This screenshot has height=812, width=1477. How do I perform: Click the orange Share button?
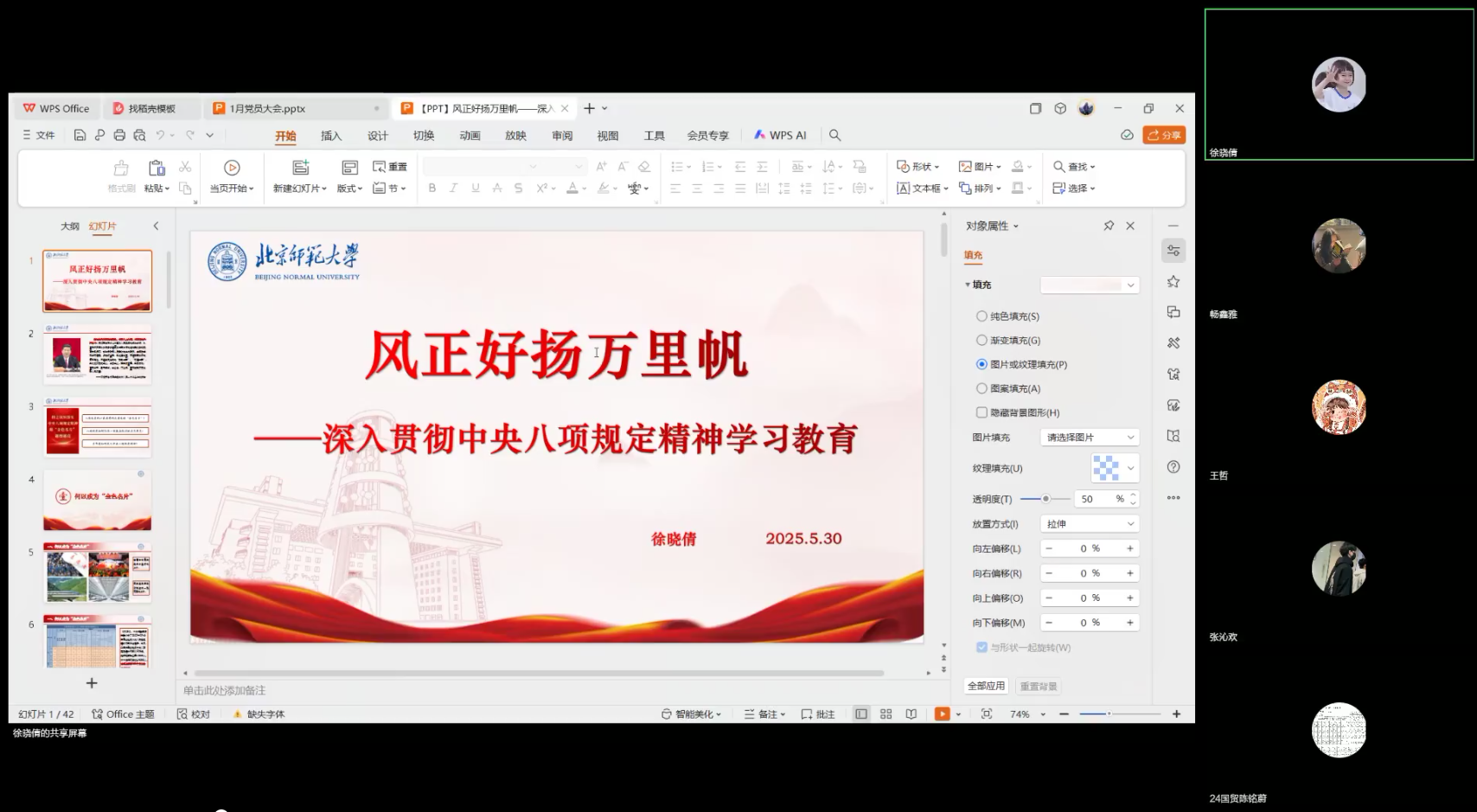pos(1164,135)
